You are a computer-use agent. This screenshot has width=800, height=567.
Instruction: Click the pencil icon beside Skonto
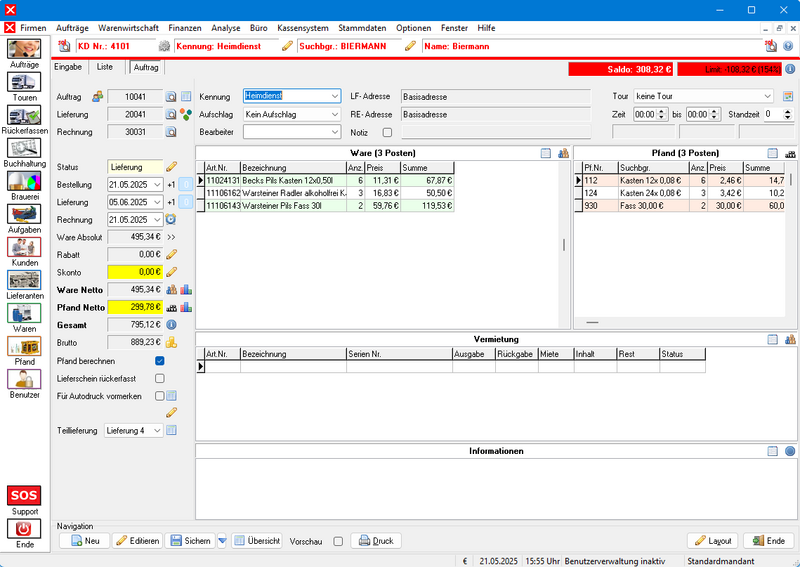[x=171, y=272]
